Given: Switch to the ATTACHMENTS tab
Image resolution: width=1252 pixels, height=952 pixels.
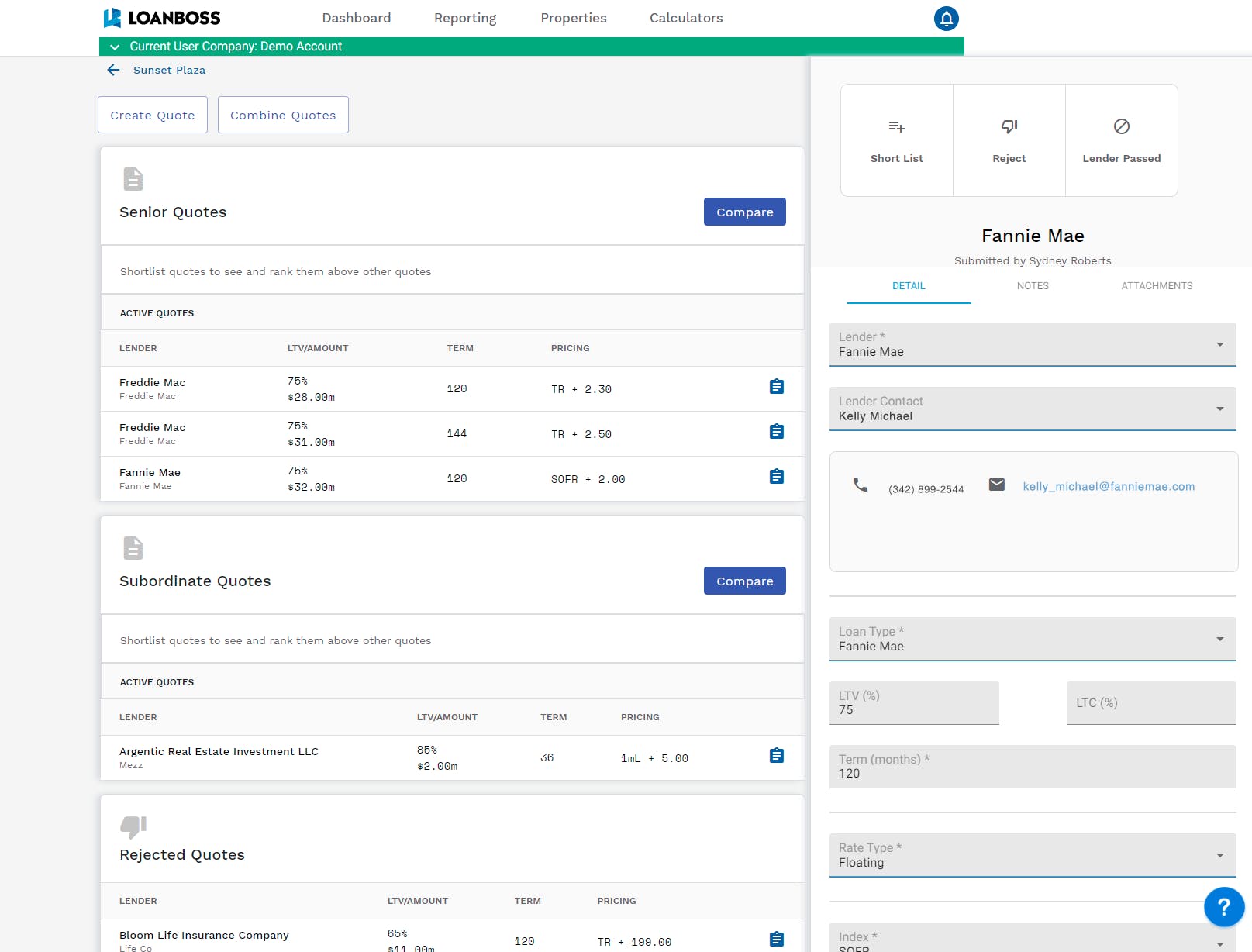Looking at the screenshot, I should click(x=1157, y=286).
